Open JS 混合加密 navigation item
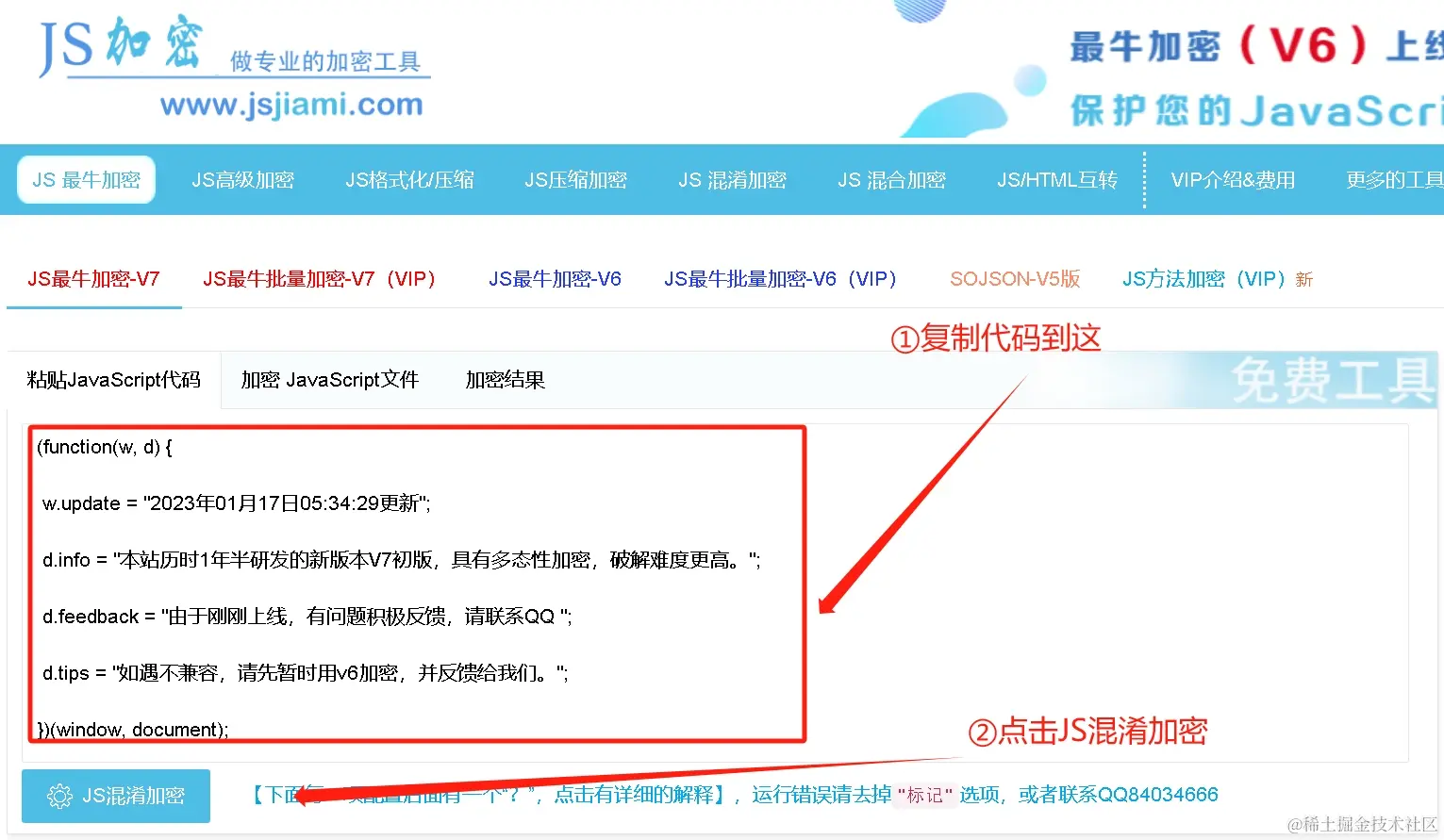 [891, 179]
